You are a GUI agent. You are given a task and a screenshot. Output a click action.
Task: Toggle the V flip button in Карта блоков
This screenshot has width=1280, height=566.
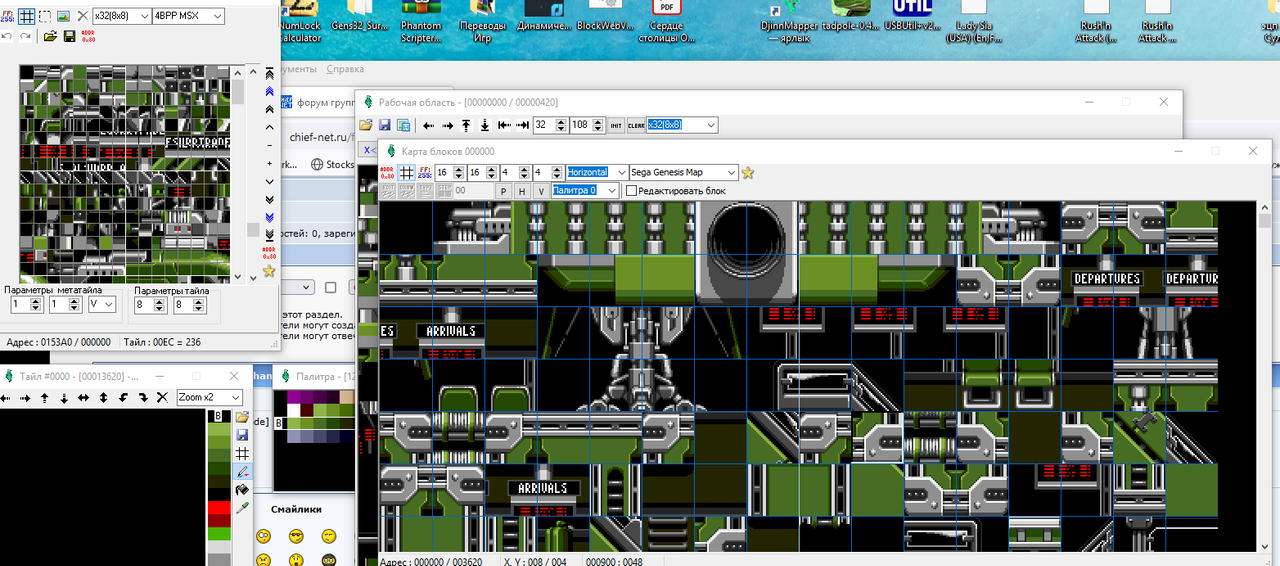click(x=541, y=190)
